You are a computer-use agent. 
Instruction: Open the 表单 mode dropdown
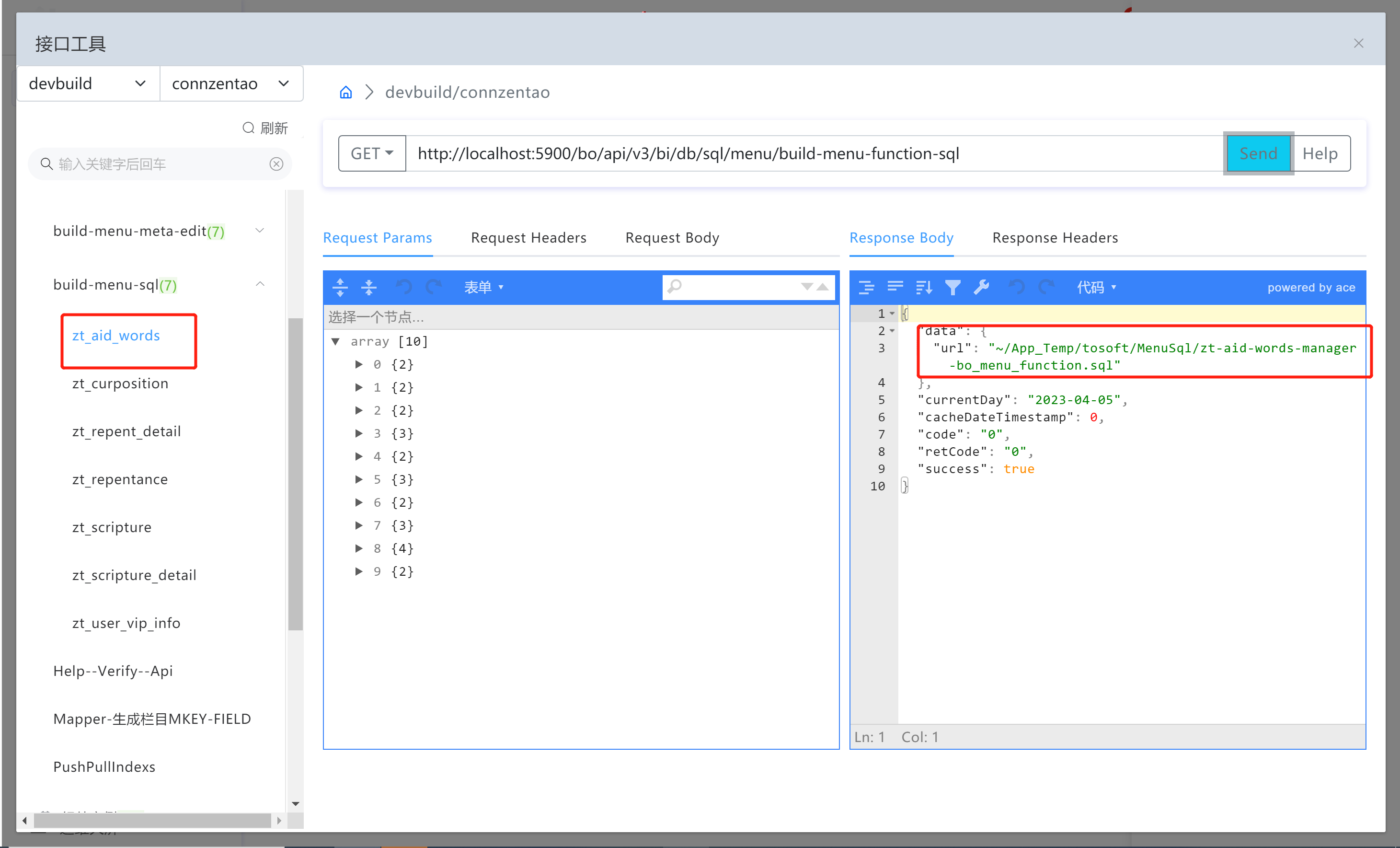483,287
